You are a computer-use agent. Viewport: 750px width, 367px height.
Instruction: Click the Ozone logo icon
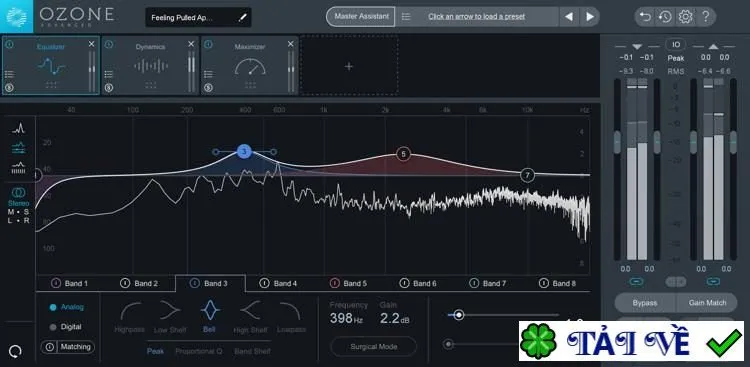coord(16,16)
